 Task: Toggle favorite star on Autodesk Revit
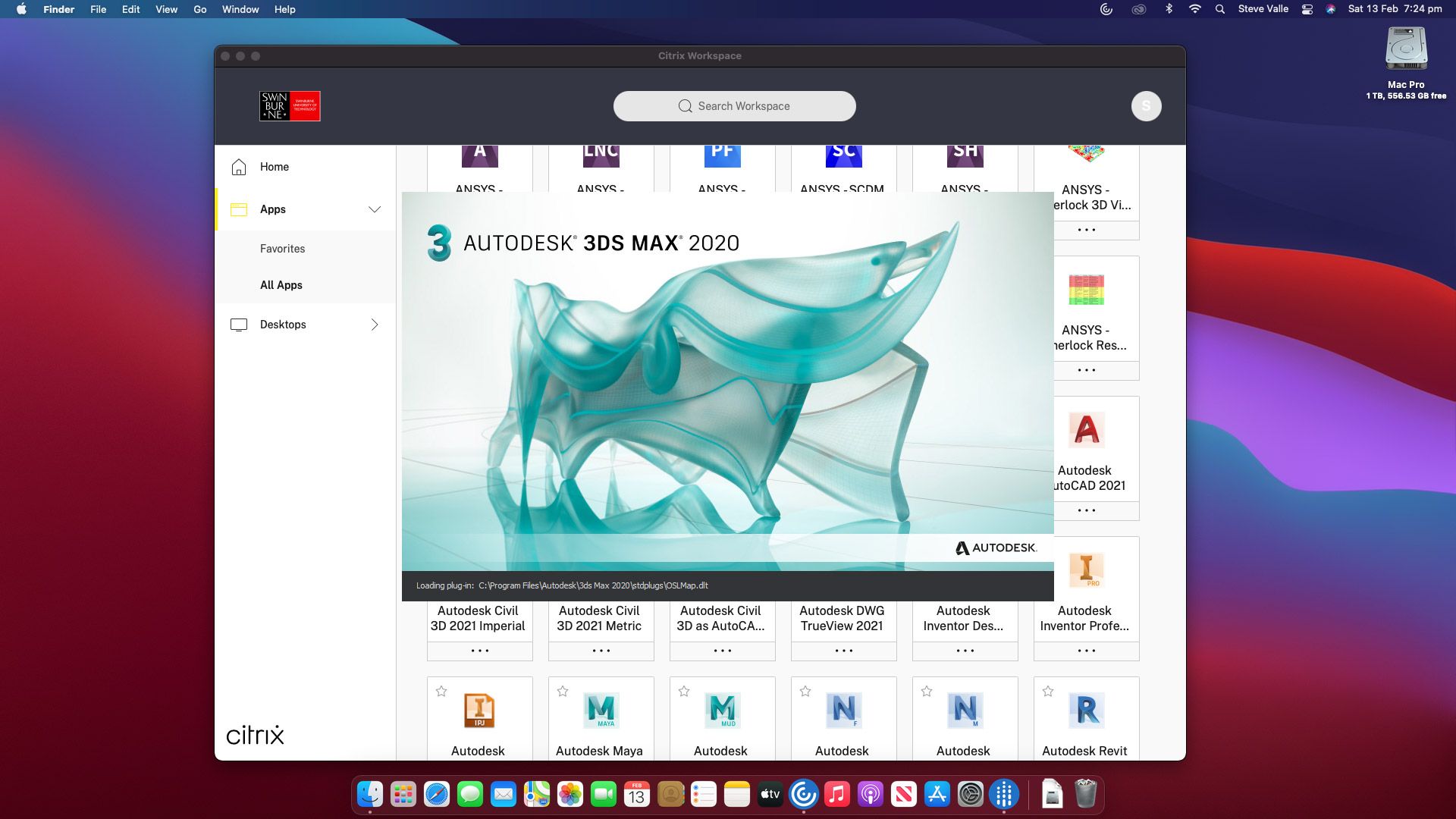click(x=1048, y=691)
